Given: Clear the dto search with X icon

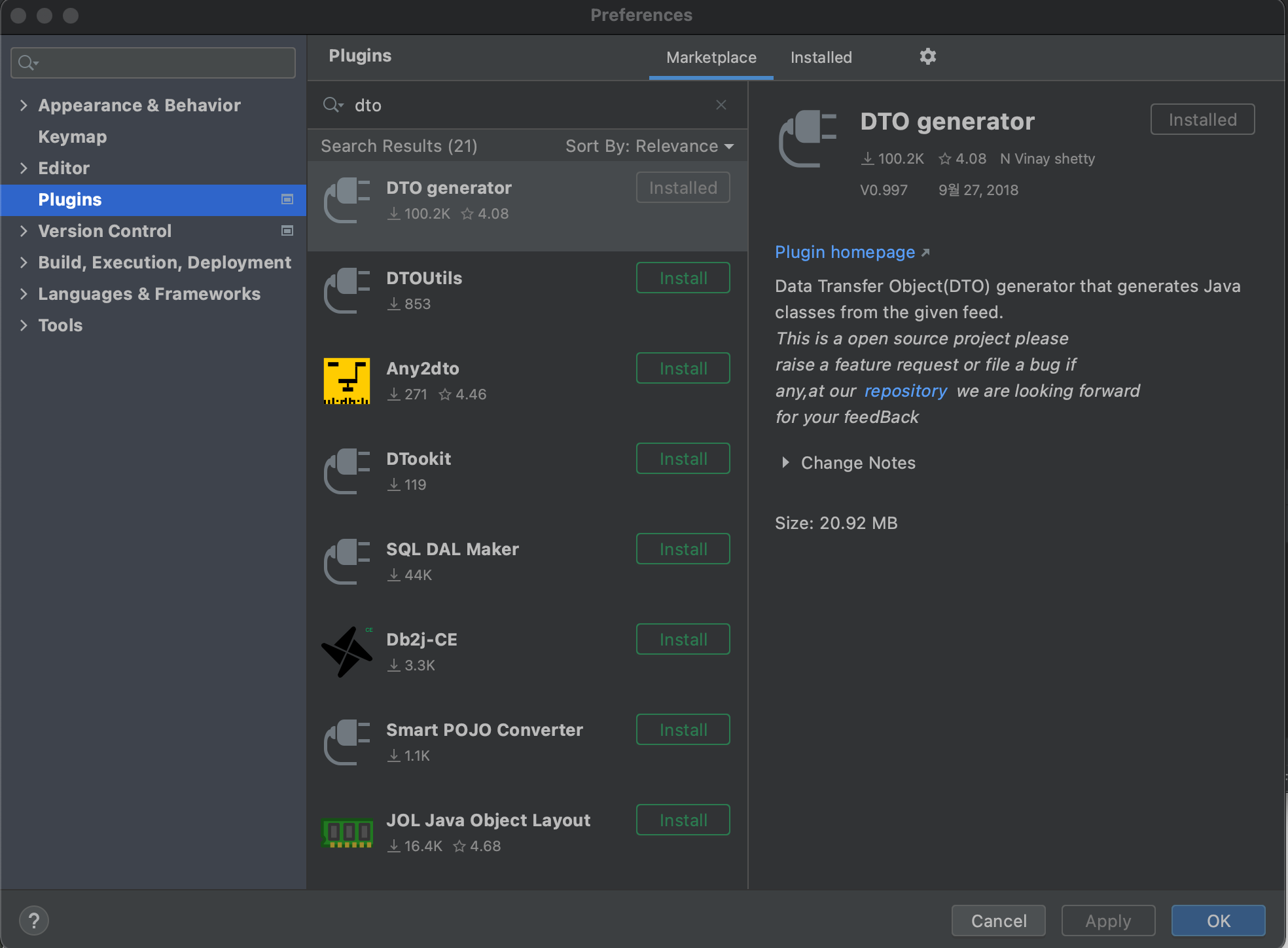Looking at the screenshot, I should 721,105.
